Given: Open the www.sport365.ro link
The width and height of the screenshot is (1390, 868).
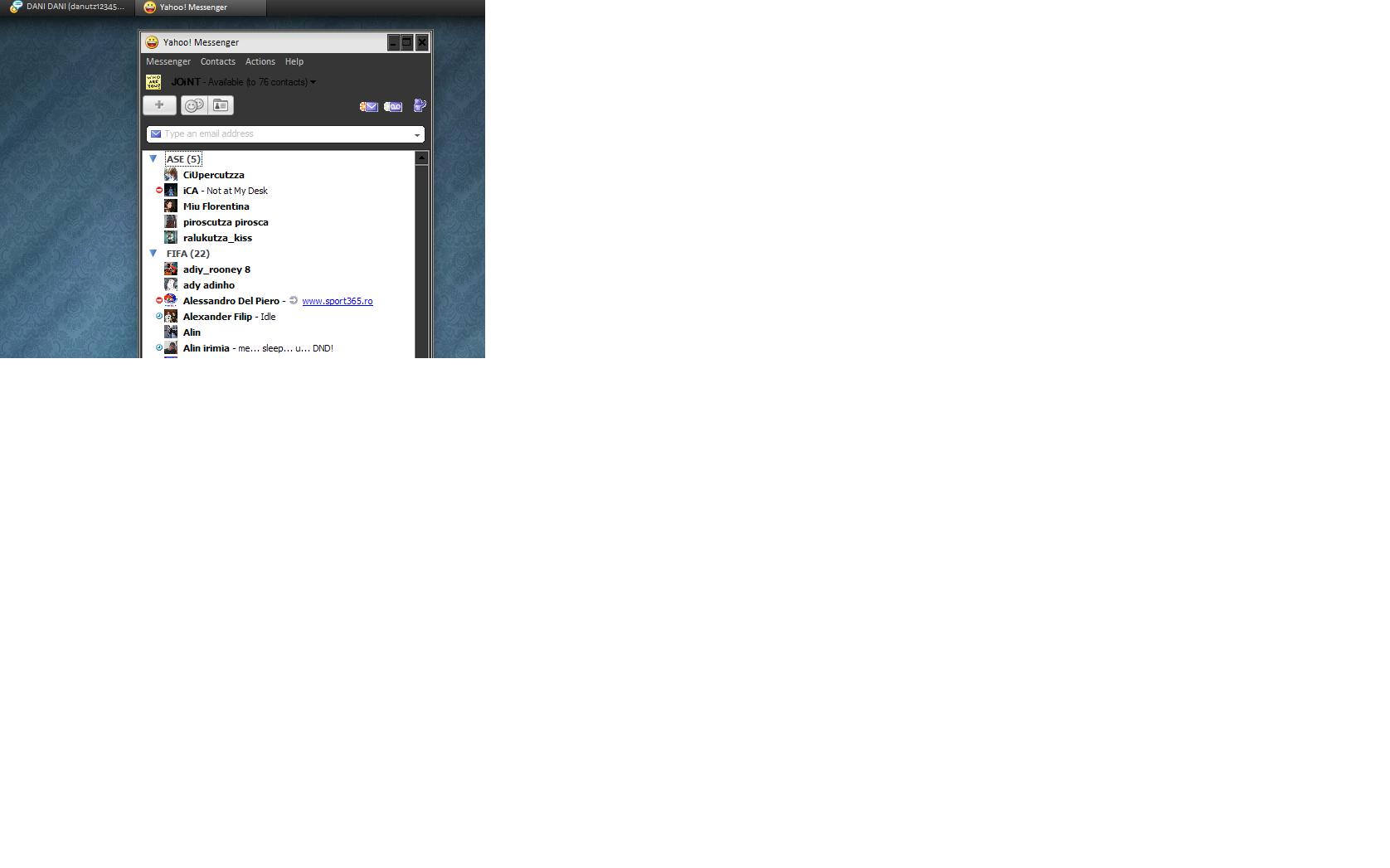Looking at the screenshot, I should pyautogui.click(x=338, y=301).
